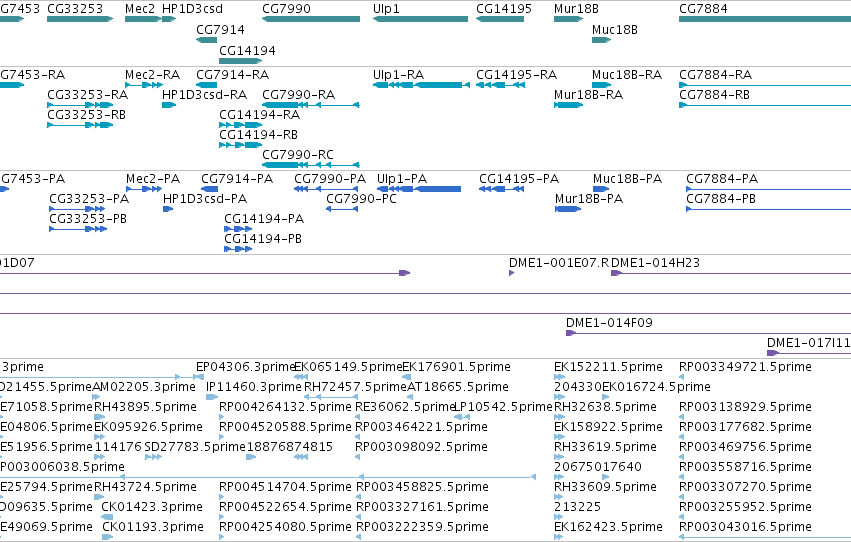Click the EK162423.5prime EST label

(608, 527)
